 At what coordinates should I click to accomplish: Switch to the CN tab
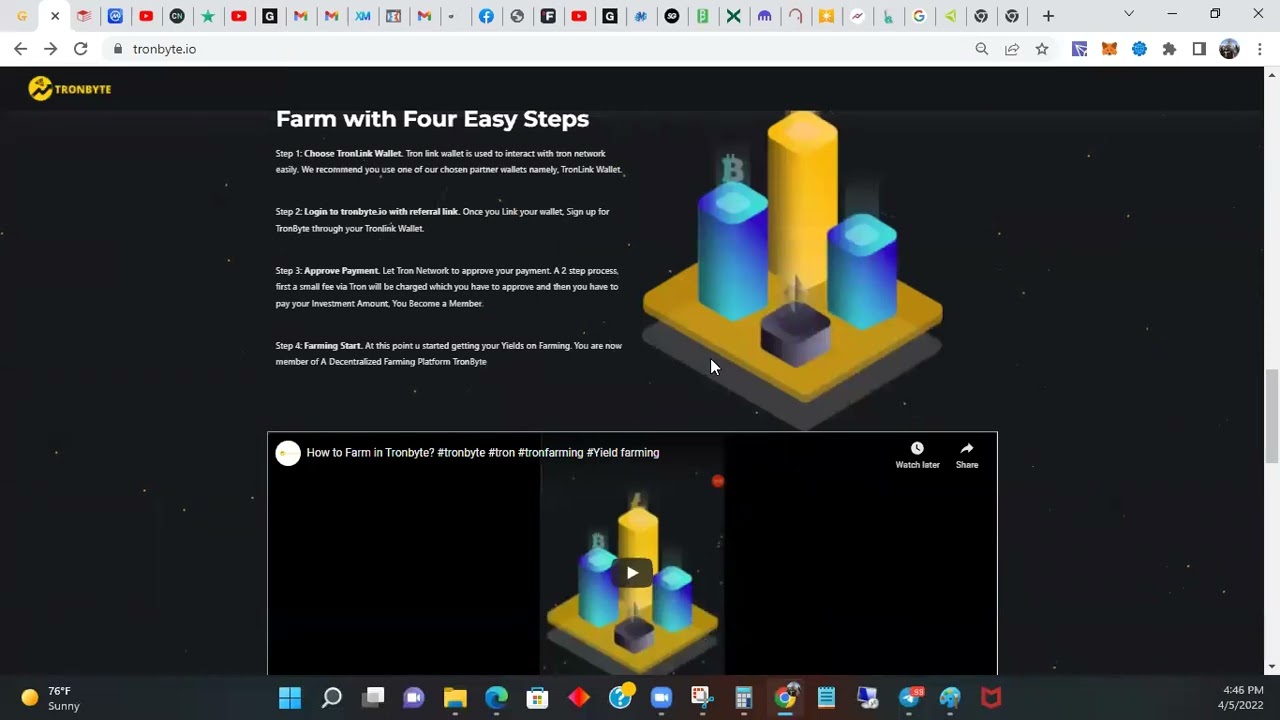(177, 16)
